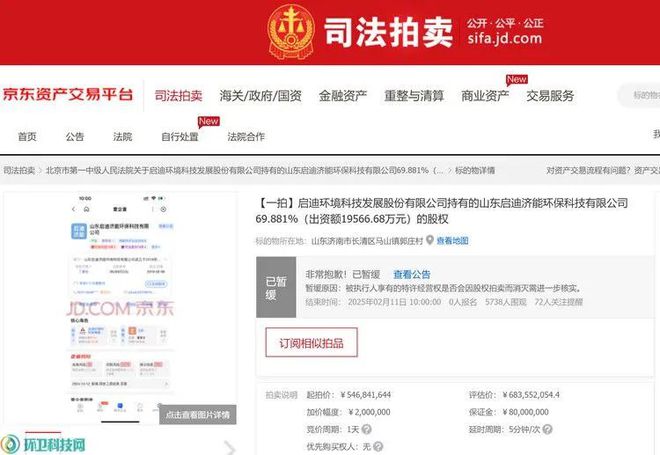
Task: Click help icon next to 竞价周期 1天
Action: (x=367, y=429)
